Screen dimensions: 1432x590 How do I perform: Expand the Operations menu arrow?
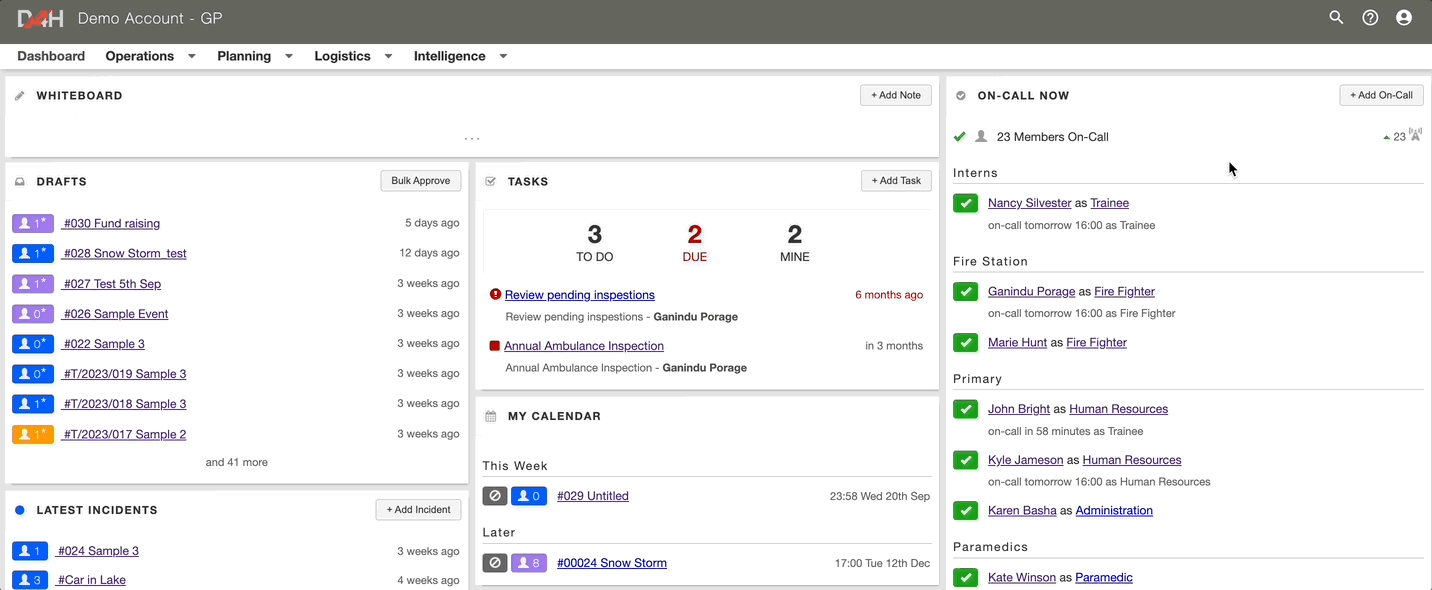point(191,56)
